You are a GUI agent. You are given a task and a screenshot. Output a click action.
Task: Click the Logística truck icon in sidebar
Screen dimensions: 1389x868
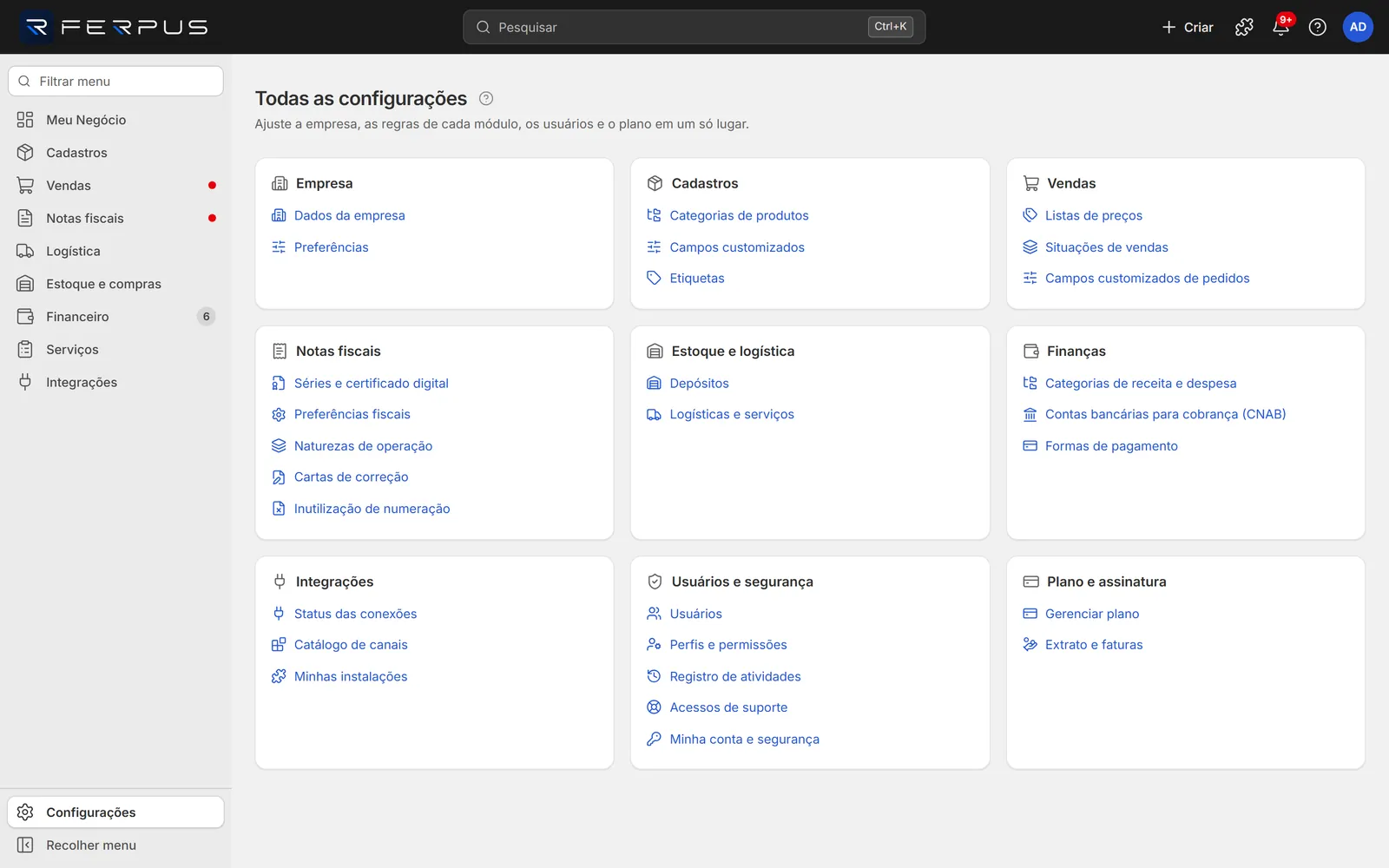pyautogui.click(x=25, y=251)
